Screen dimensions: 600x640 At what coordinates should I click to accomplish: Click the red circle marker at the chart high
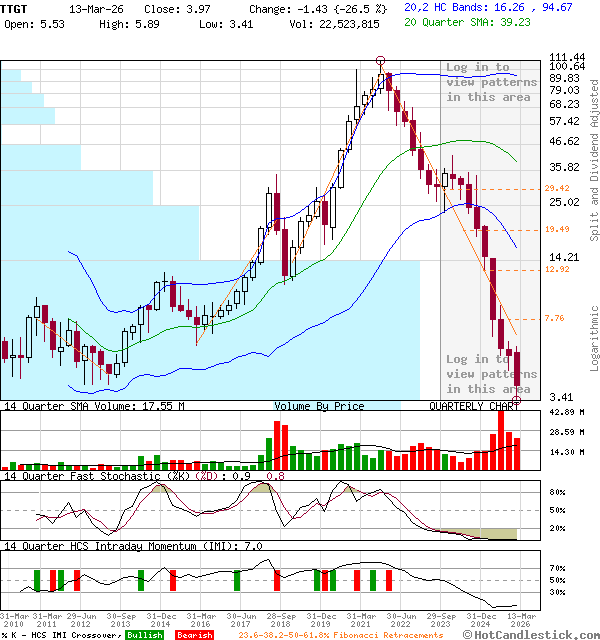(x=380, y=61)
